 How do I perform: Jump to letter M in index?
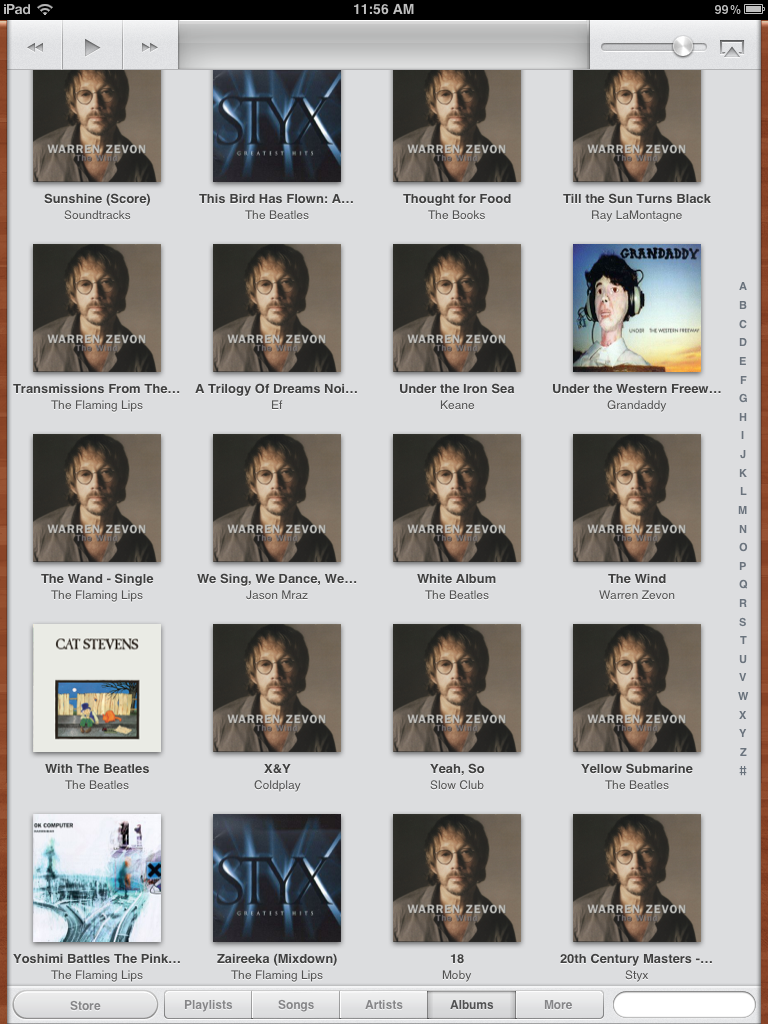point(743,510)
